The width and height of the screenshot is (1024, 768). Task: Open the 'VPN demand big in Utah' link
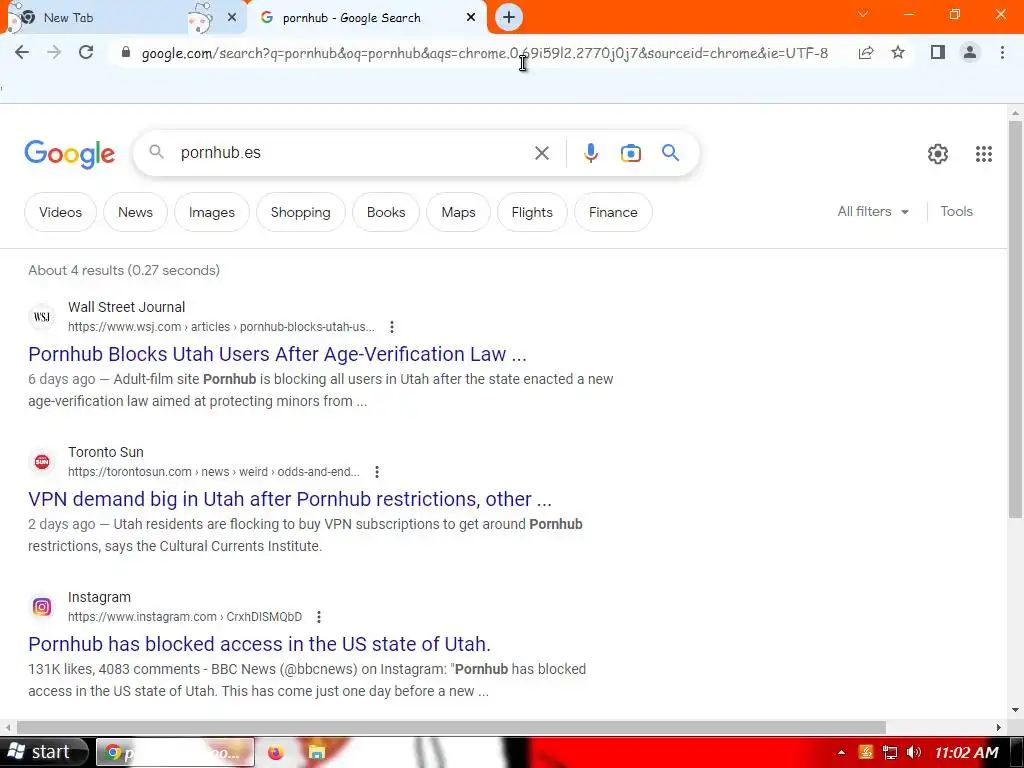(290, 499)
